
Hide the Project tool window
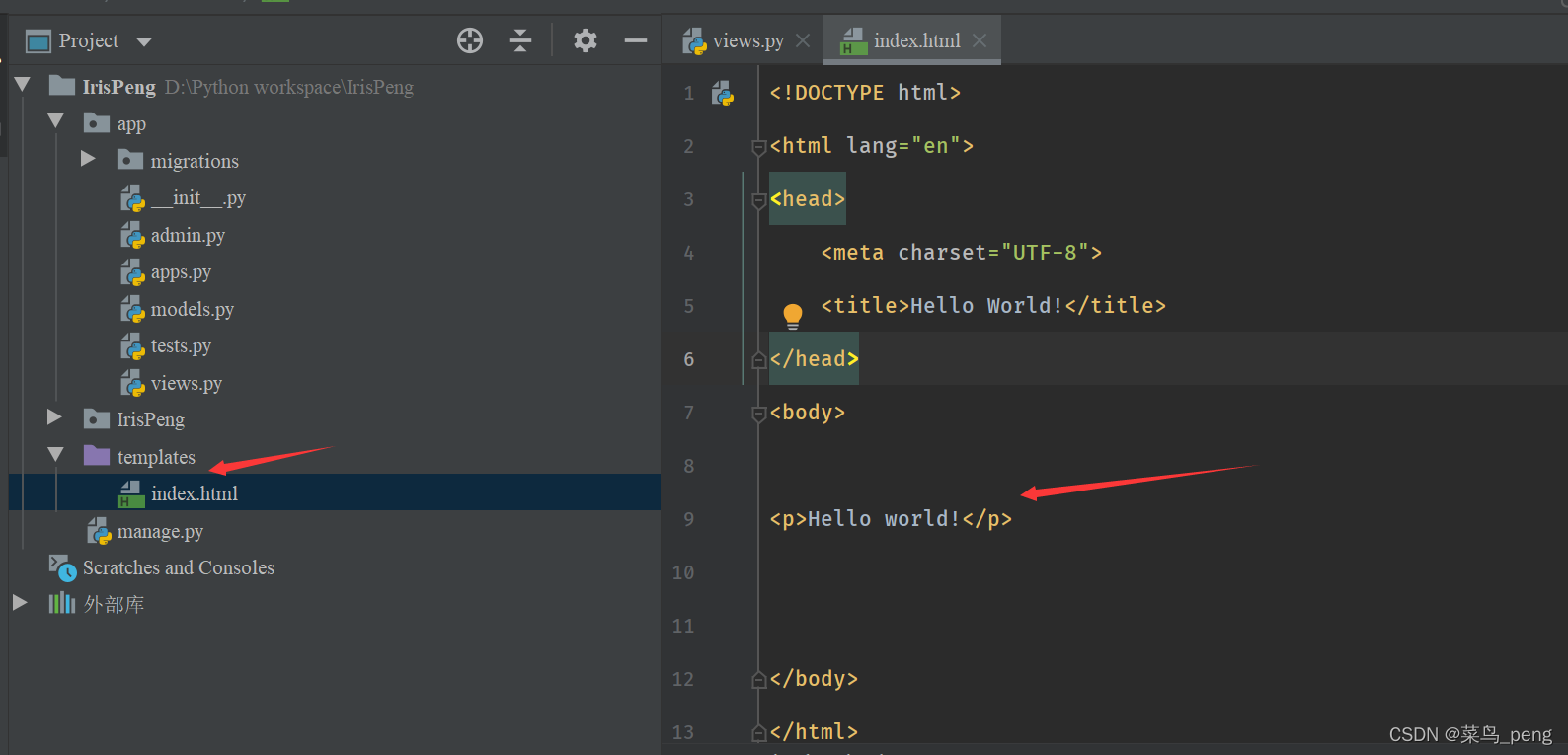tap(636, 40)
